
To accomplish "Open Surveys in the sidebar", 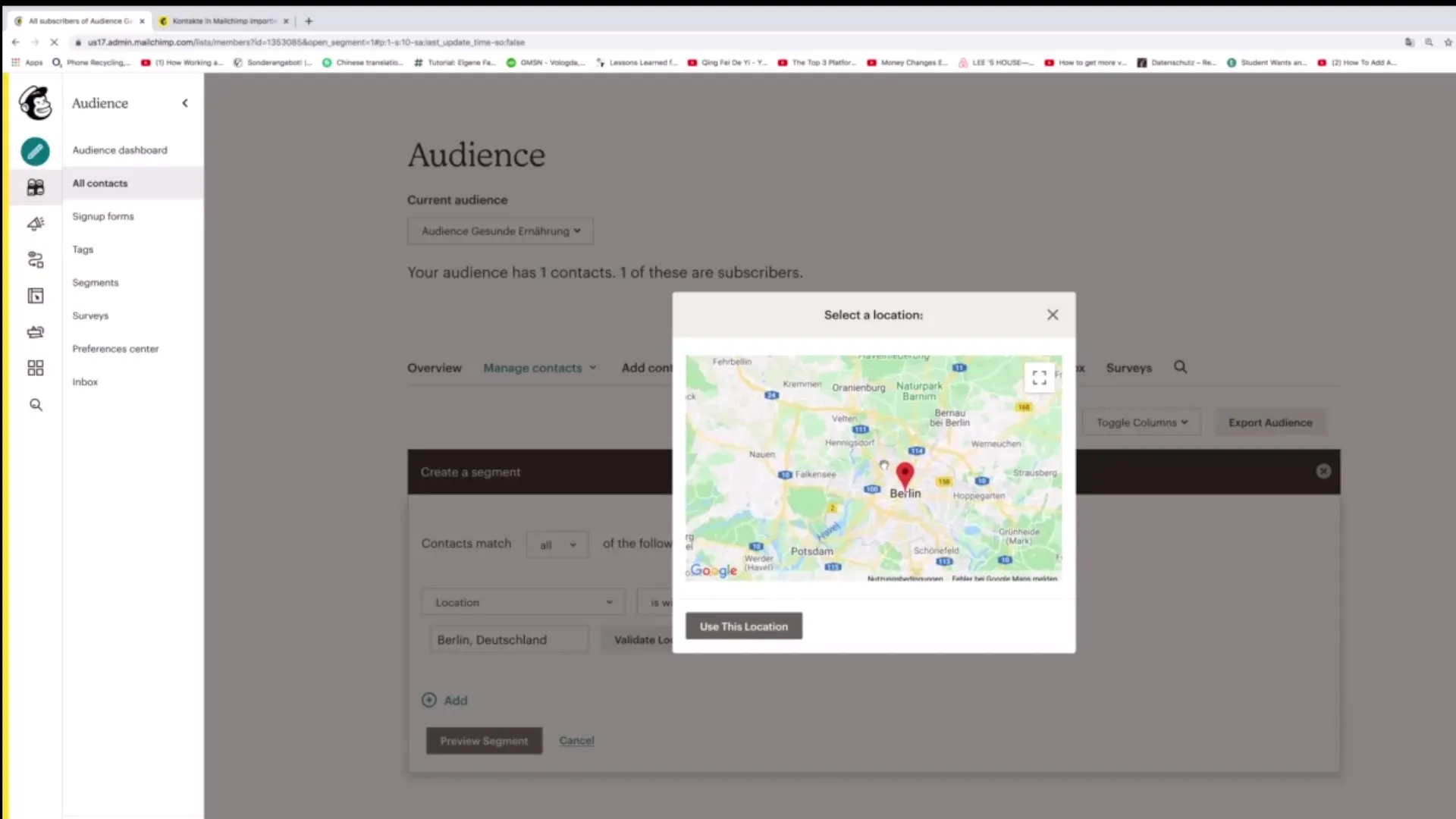I will point(90,315).
